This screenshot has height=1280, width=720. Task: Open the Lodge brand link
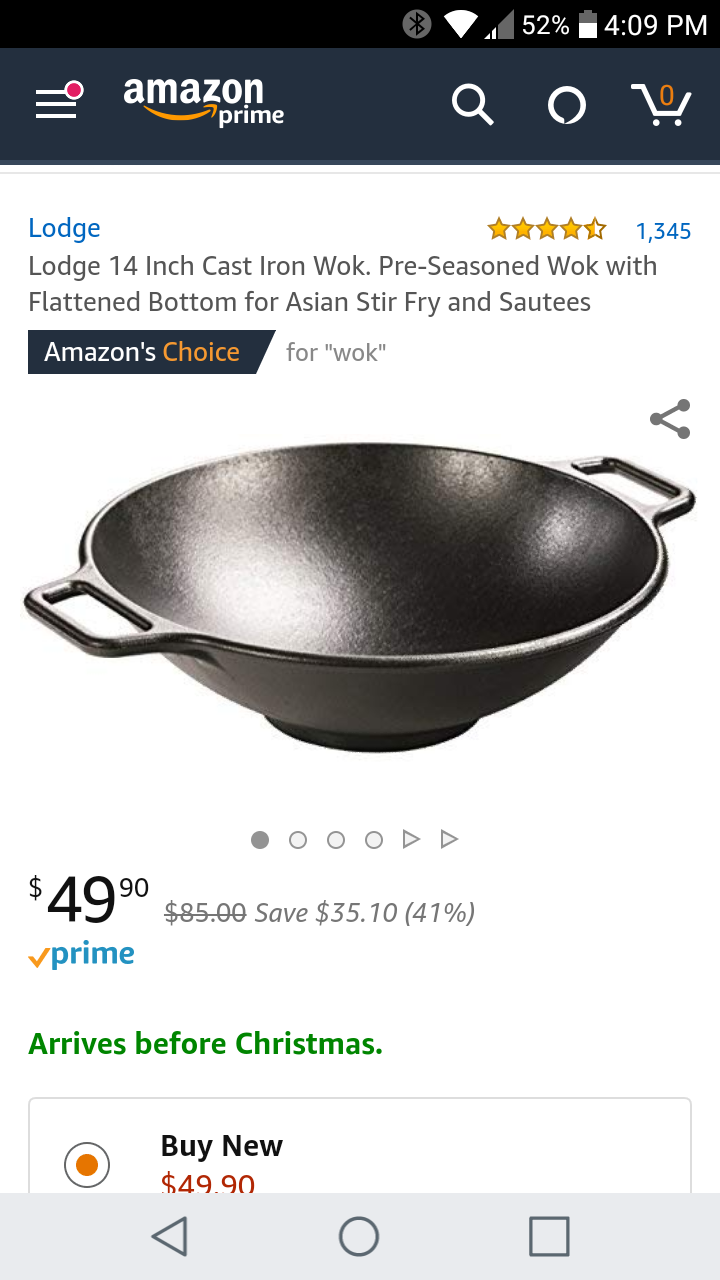(64, 228)
